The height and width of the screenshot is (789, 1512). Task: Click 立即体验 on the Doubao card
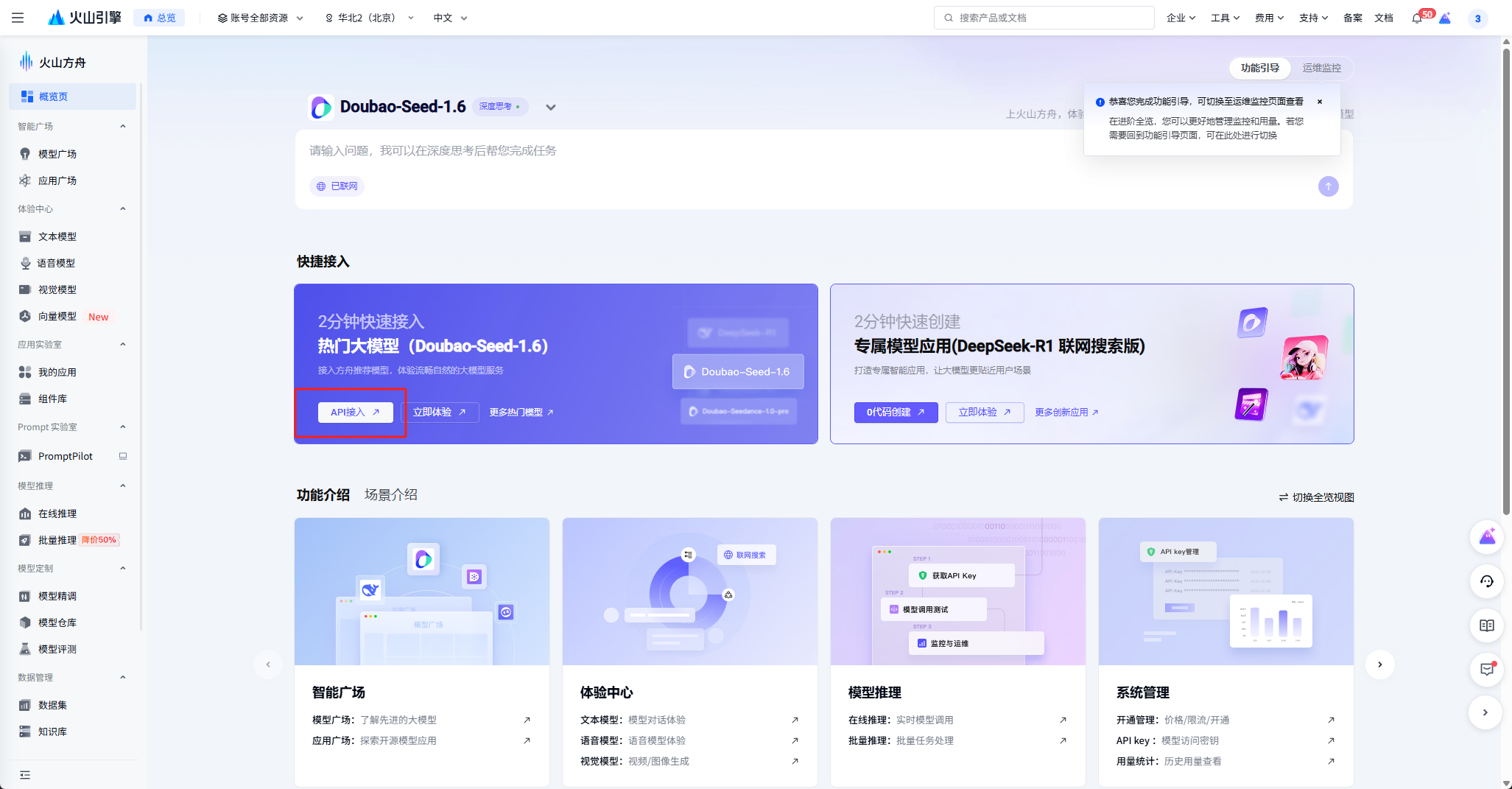(440, 413)
